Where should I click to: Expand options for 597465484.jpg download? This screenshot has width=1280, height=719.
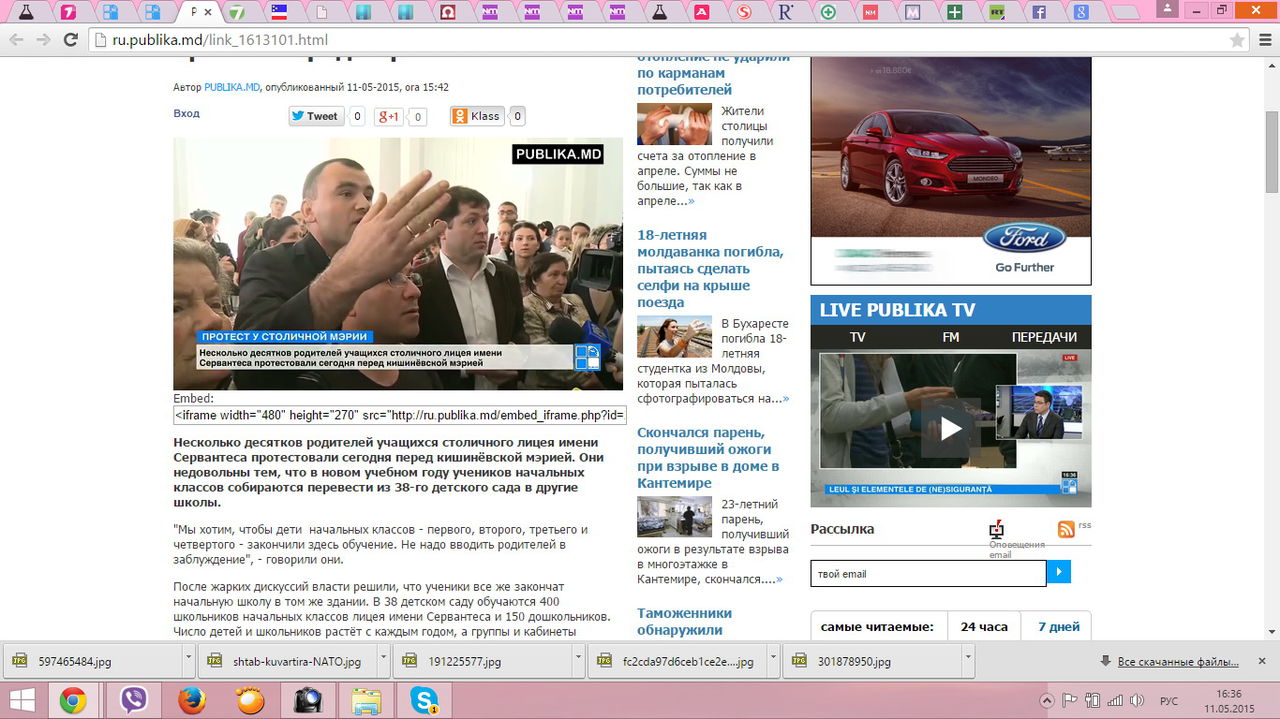[x=188, y=661]
